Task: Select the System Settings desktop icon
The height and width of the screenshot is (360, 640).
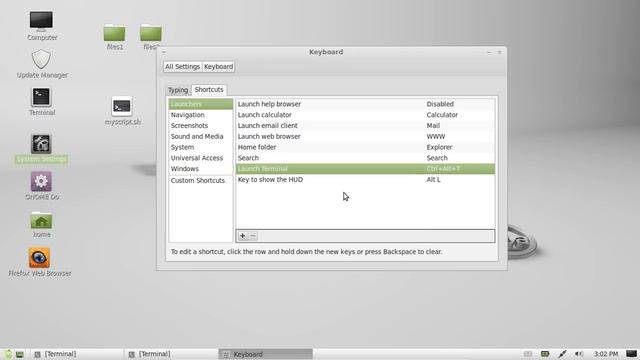Action: [x=41, y=144]
